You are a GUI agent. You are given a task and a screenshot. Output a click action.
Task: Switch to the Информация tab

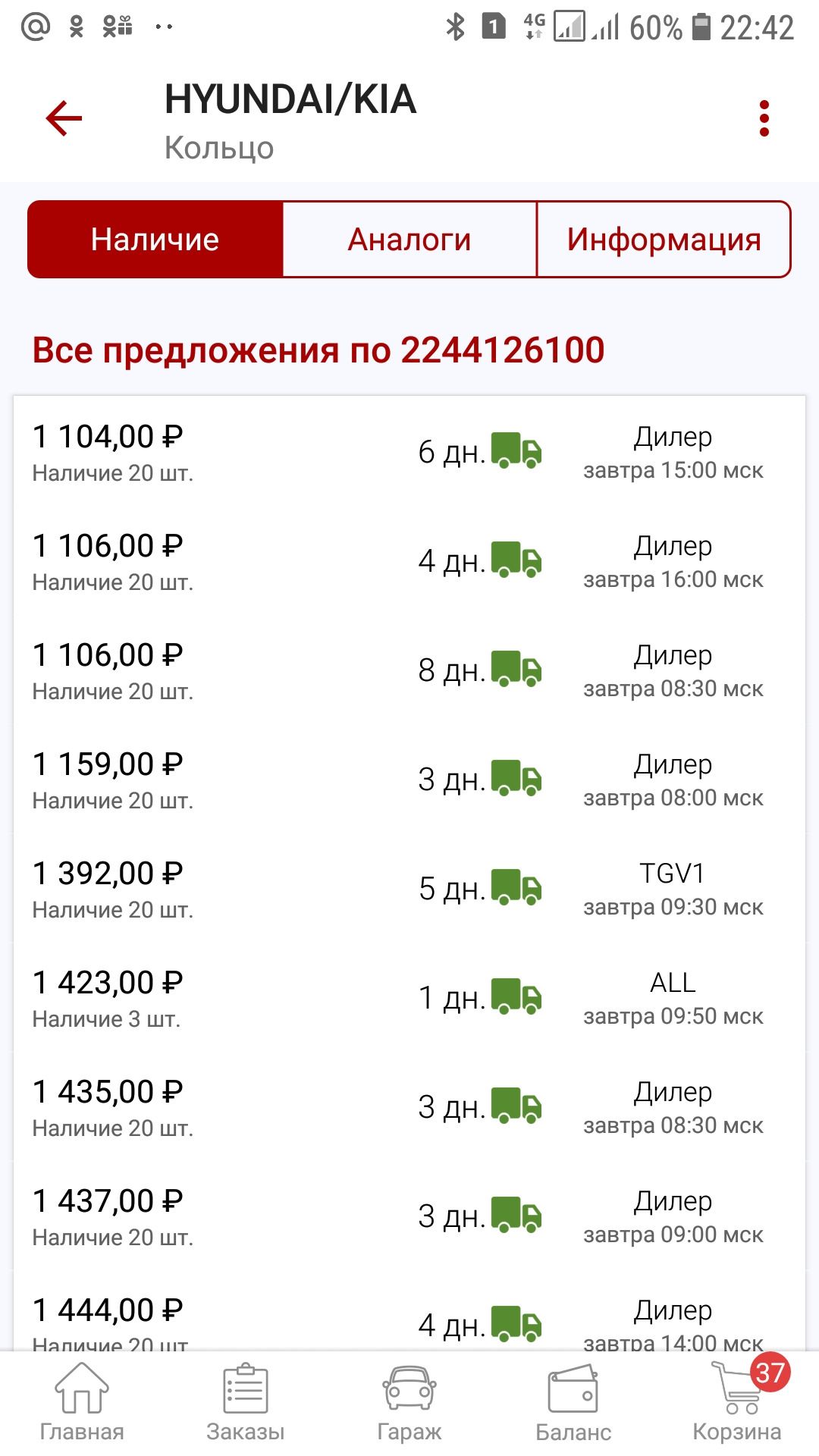pyautogui.click(x=664, y=240)
